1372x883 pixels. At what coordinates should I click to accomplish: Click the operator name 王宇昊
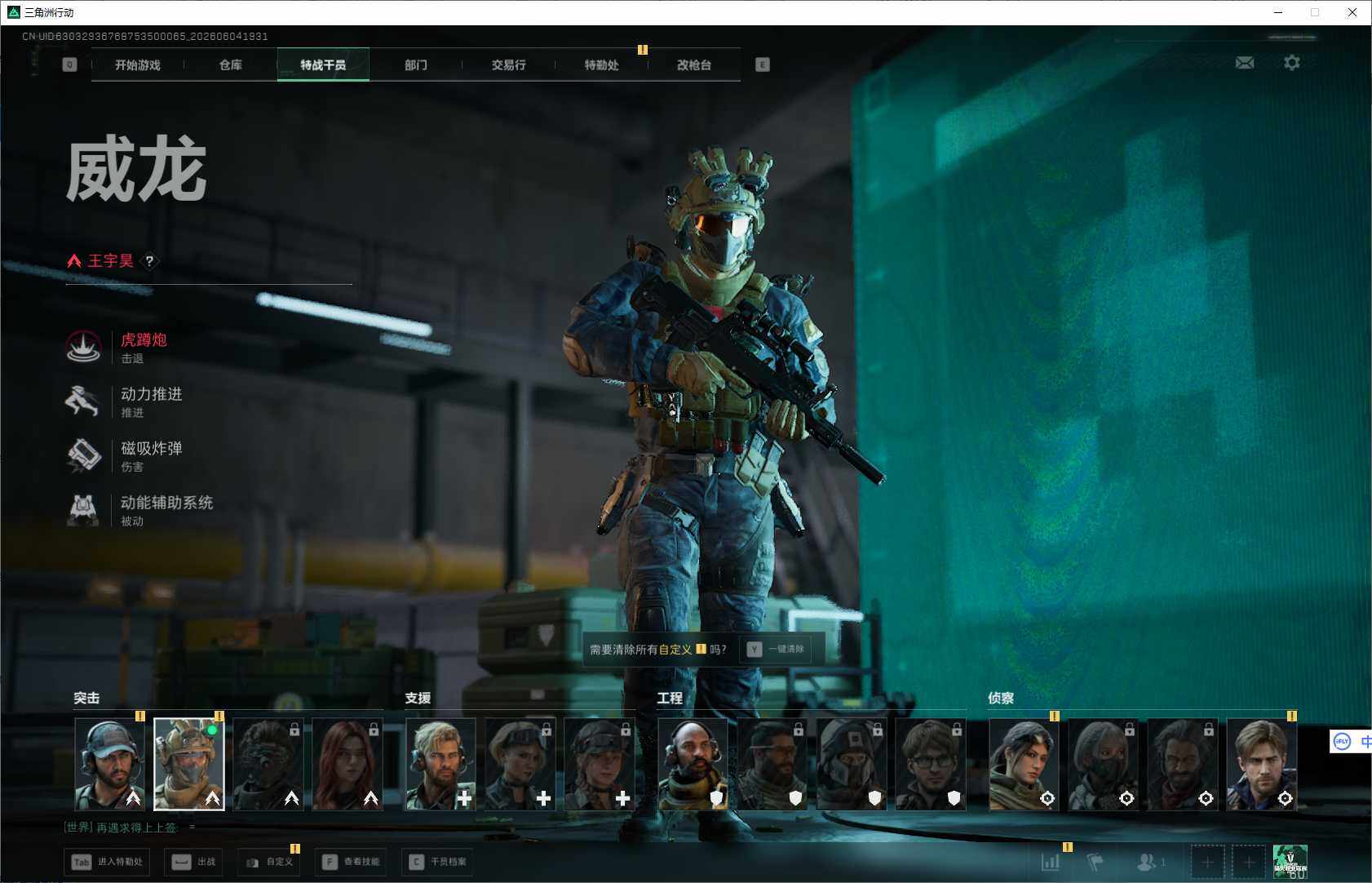point(111,261)
